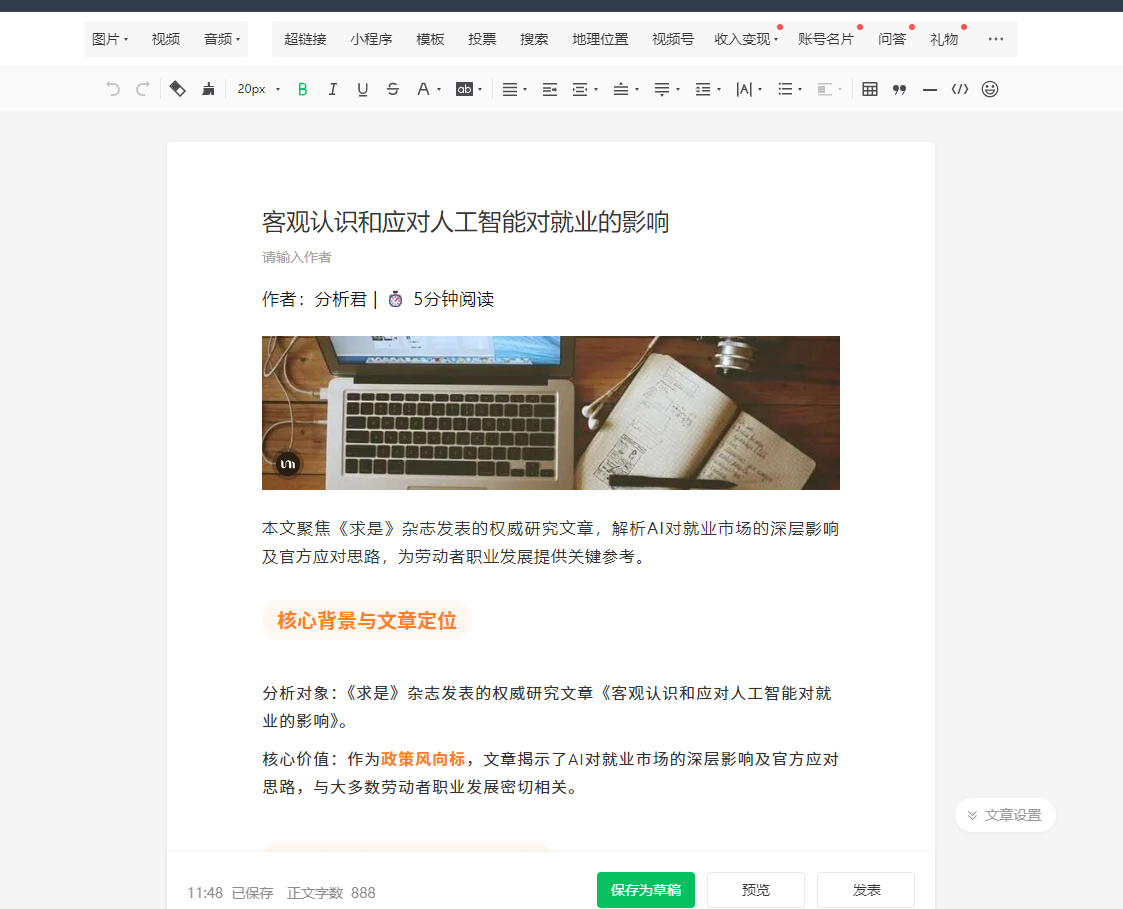
Task: Insert a horizontal divider line
Action: pos(930,89)
